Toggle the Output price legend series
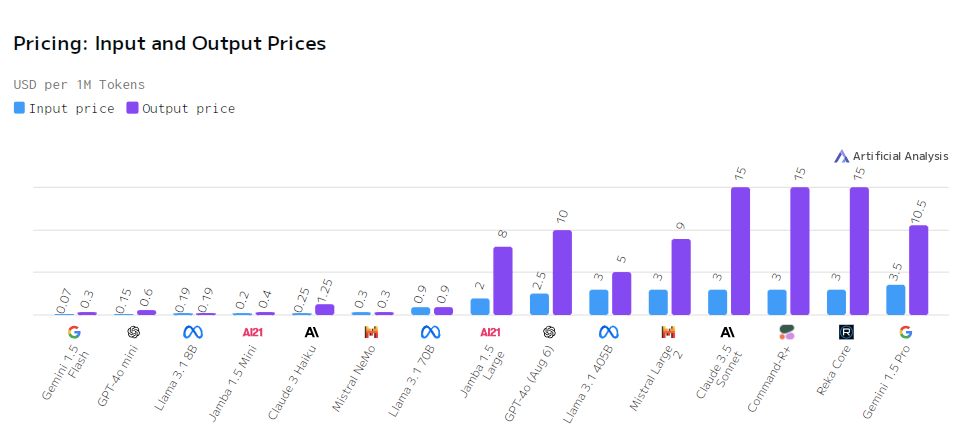The height and width of the screenshot is (444, 979). (189, 108)
